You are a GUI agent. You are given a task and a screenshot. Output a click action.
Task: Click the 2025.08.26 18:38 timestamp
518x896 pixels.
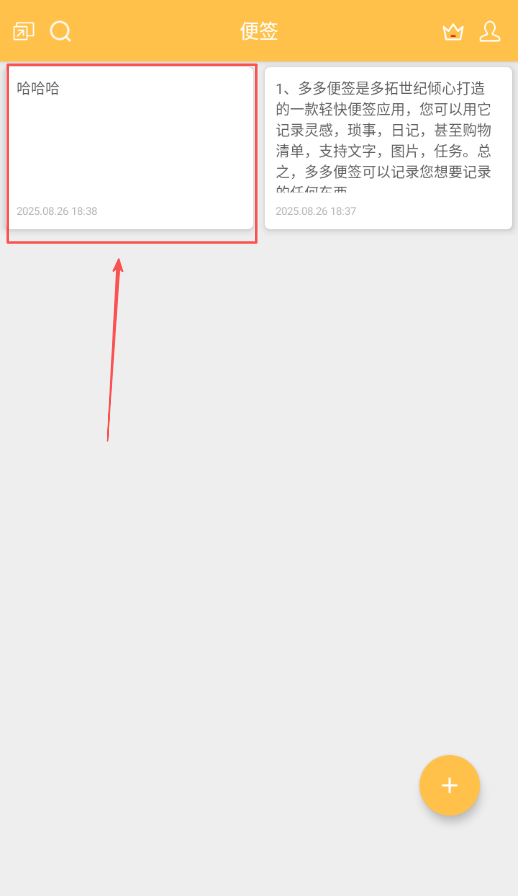pos(57,211)
